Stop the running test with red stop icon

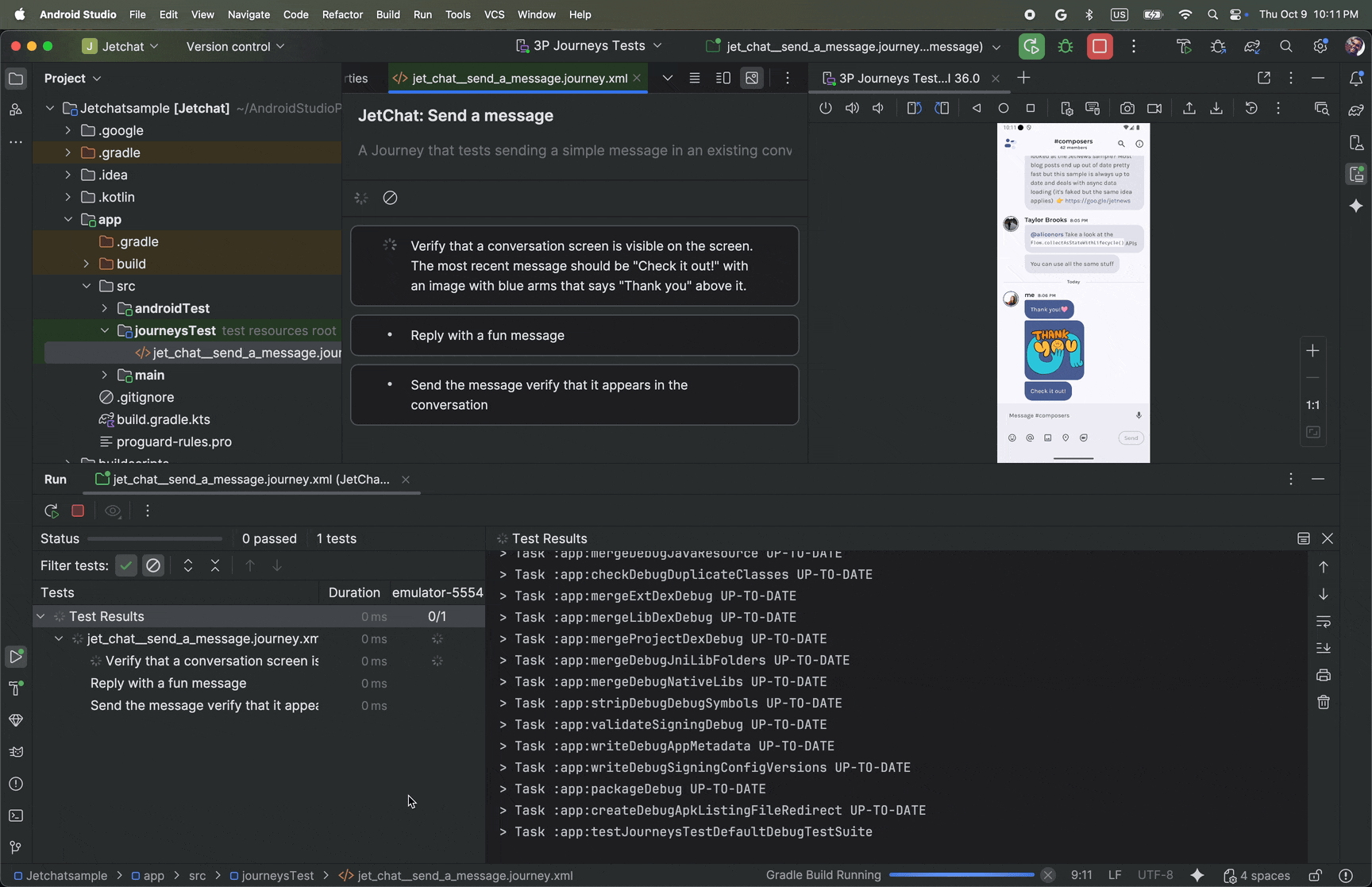[77, 511]
